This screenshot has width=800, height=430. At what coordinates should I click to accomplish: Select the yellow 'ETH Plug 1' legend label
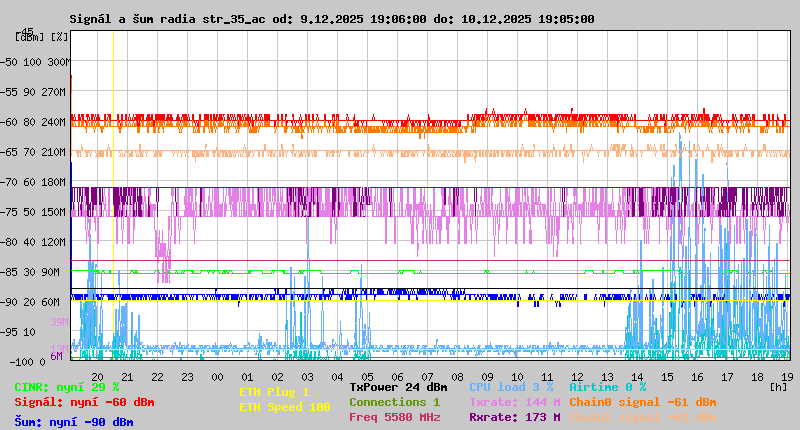(274, 392)
